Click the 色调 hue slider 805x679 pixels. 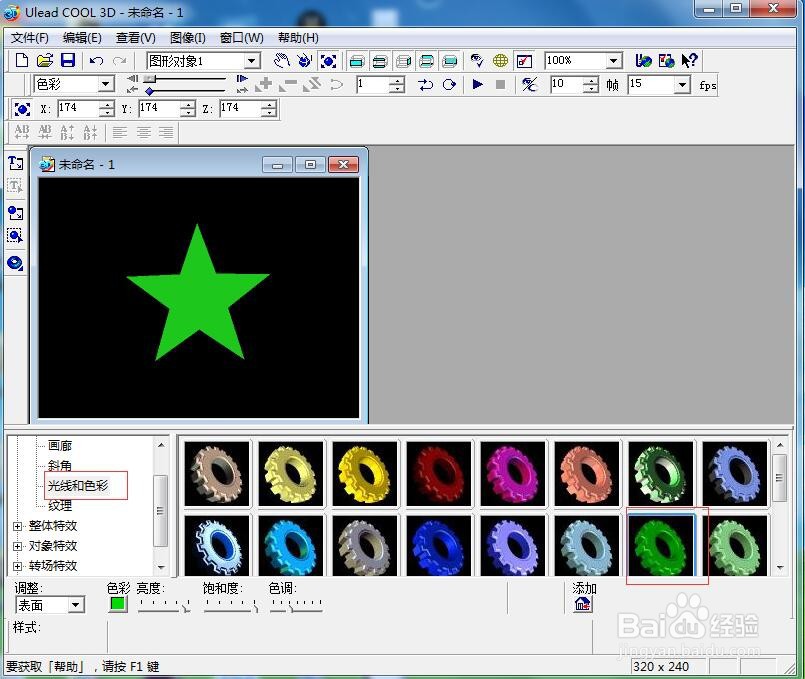click(x=296, y=606)
